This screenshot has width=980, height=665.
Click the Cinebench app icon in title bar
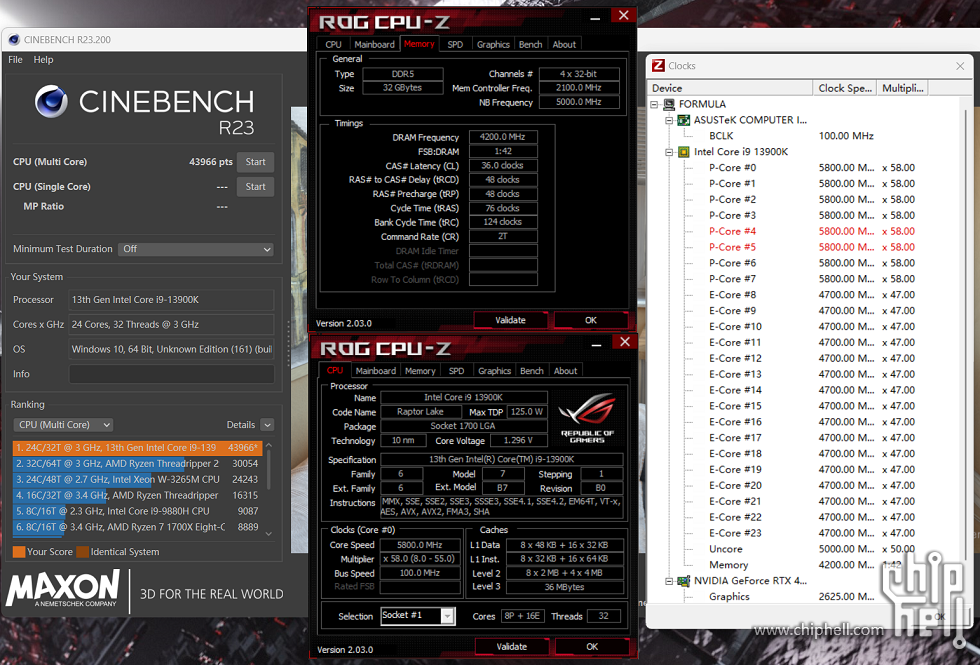point(14,39)
